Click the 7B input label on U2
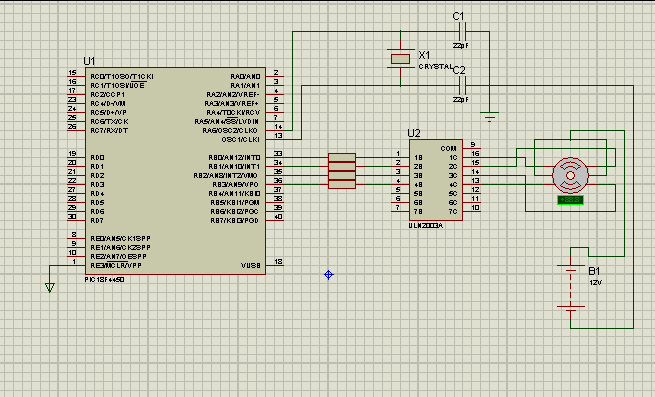 (x=418, y=211)
